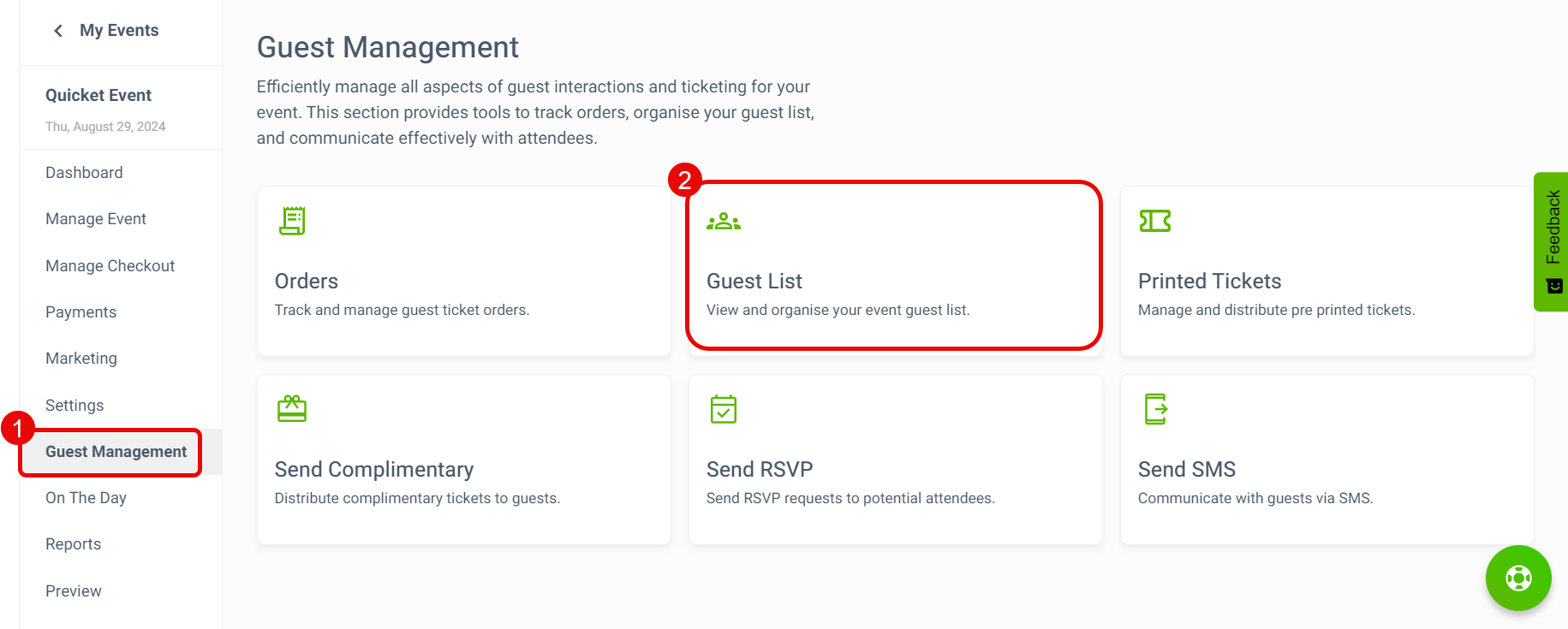Open the green help lifebuoy button

(1518, 579)
